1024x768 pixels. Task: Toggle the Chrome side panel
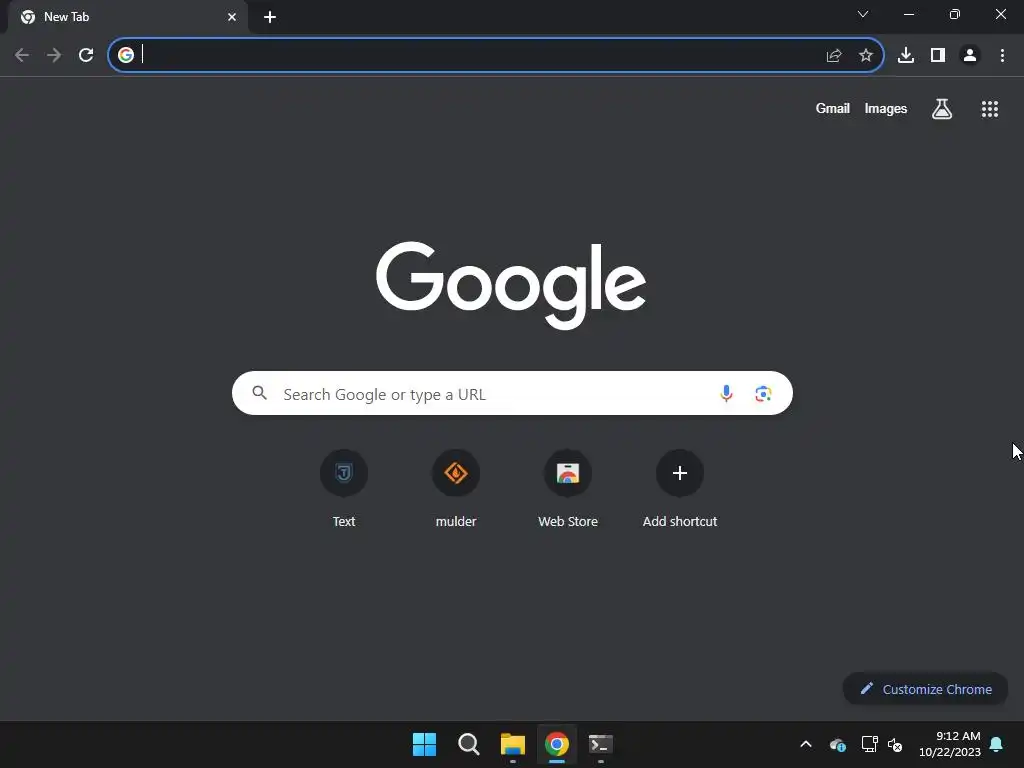[938, 56]
